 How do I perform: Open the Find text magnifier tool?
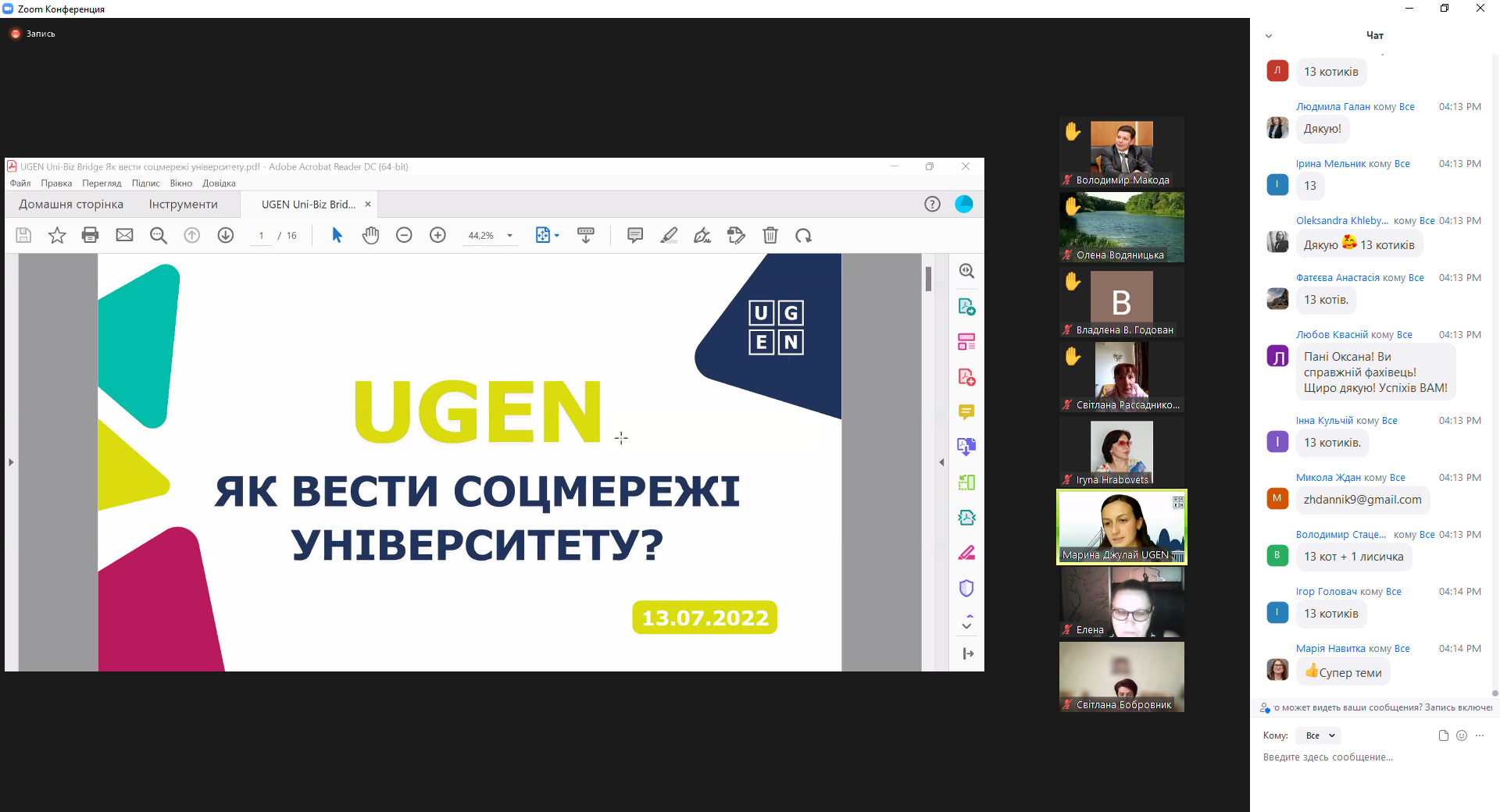point(159,235)
